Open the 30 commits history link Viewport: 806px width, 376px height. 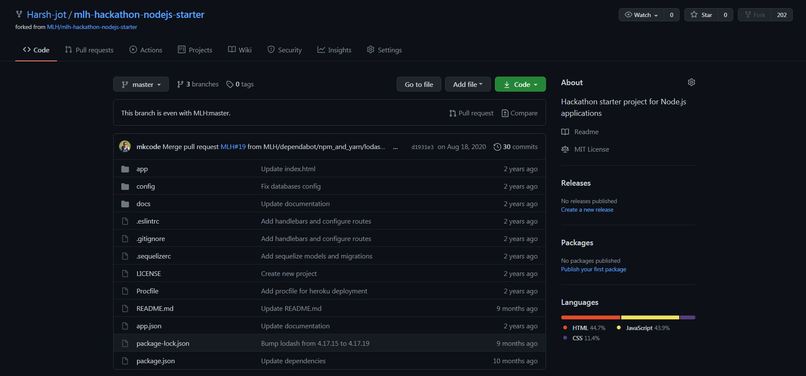pyautogui.click(x=516, y=147)
